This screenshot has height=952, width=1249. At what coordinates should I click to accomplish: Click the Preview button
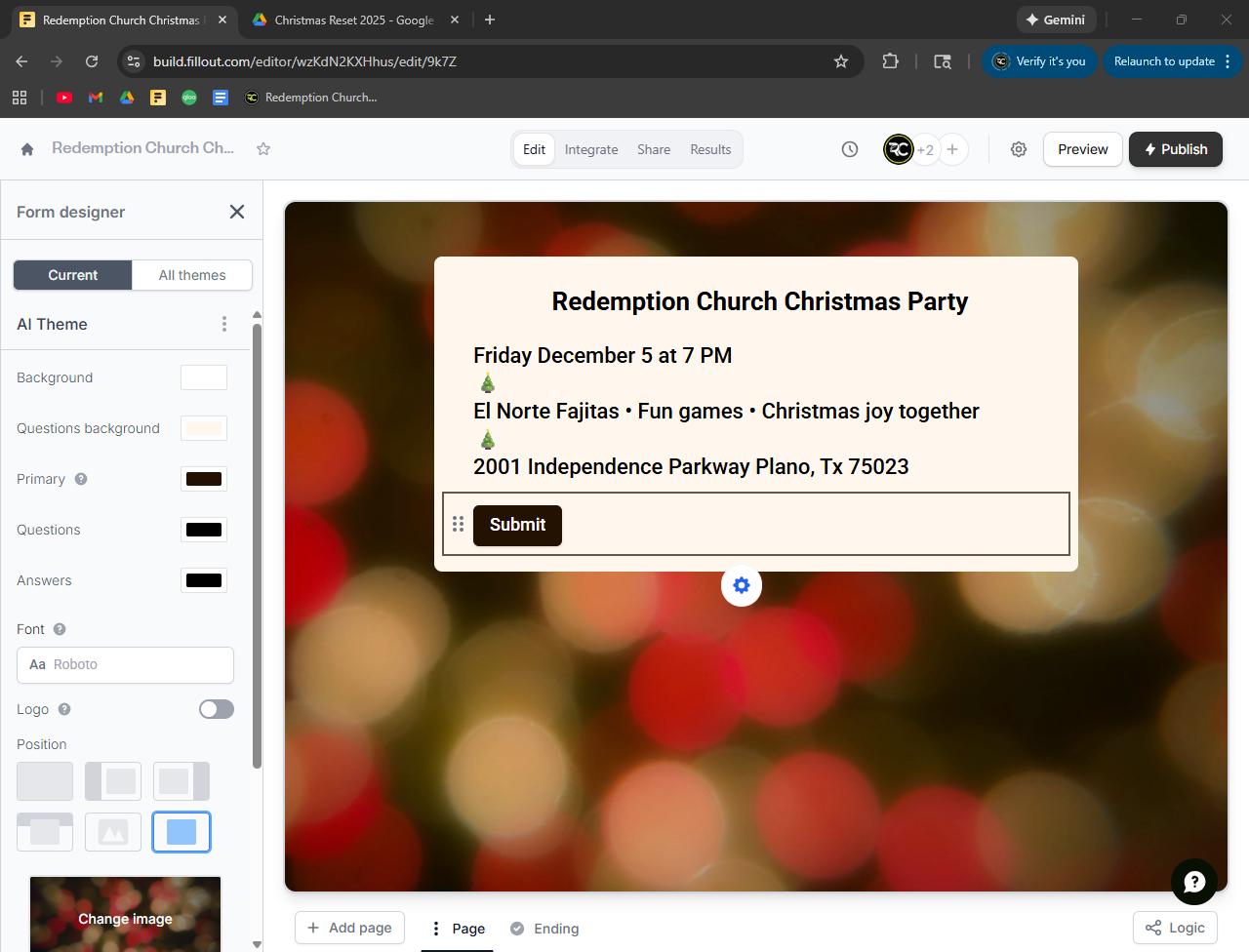point(1082,149)
